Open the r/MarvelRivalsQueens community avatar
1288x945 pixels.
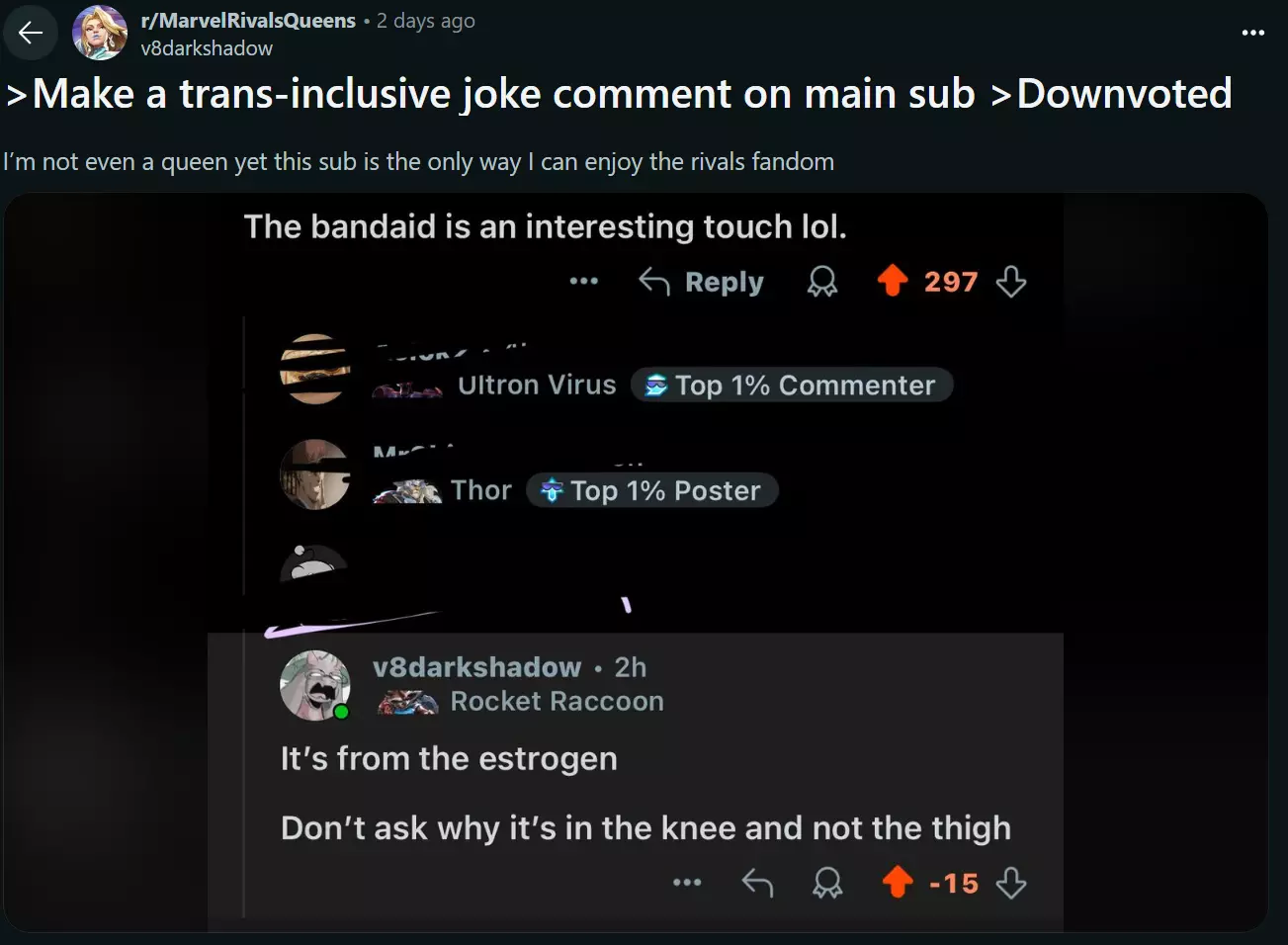[100, 33]
